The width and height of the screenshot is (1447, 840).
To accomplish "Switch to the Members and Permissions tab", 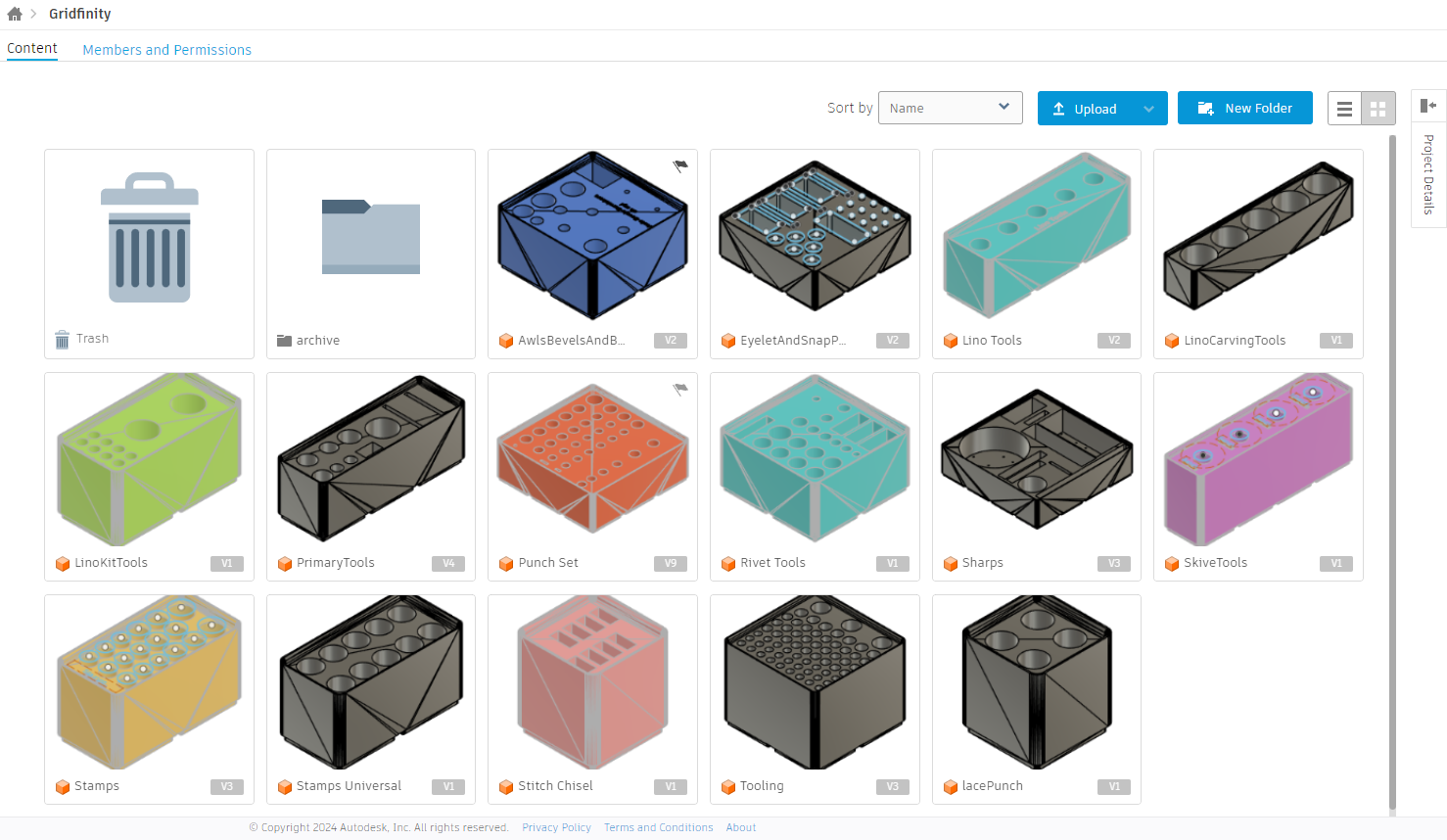I will pyautogui.click(x=166, y=49).
